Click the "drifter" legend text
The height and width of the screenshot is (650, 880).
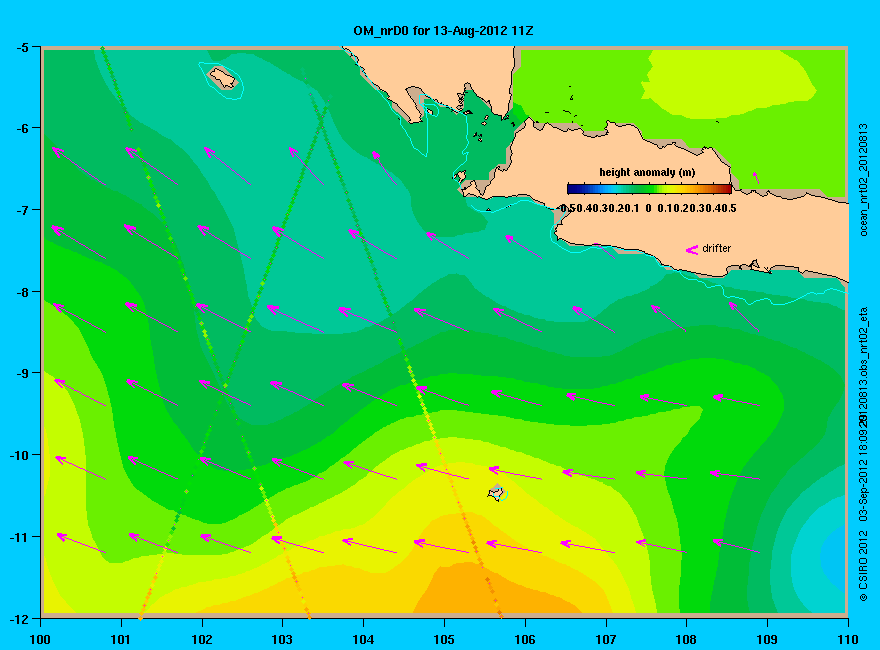tap(717, 248)
